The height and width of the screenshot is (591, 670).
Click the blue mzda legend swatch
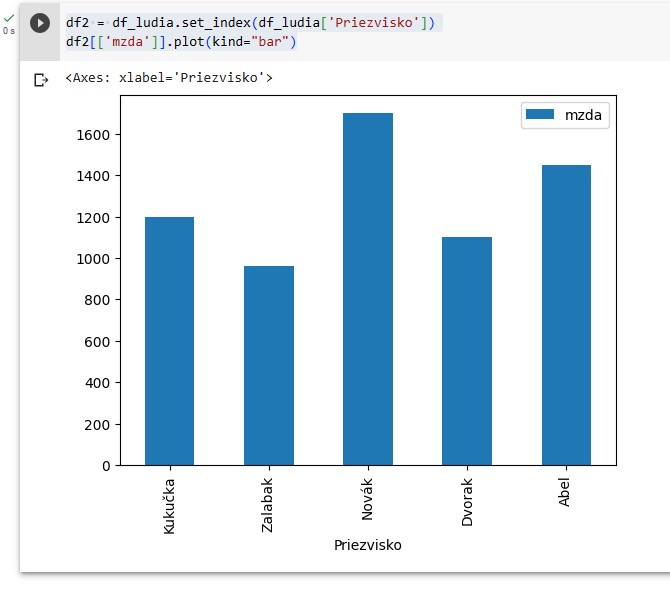point(540,115)
